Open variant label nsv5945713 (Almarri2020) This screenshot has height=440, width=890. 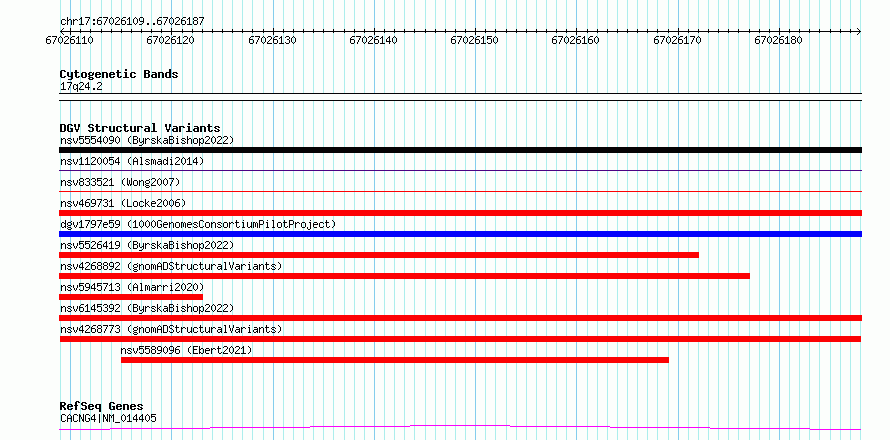pos(132,287)
